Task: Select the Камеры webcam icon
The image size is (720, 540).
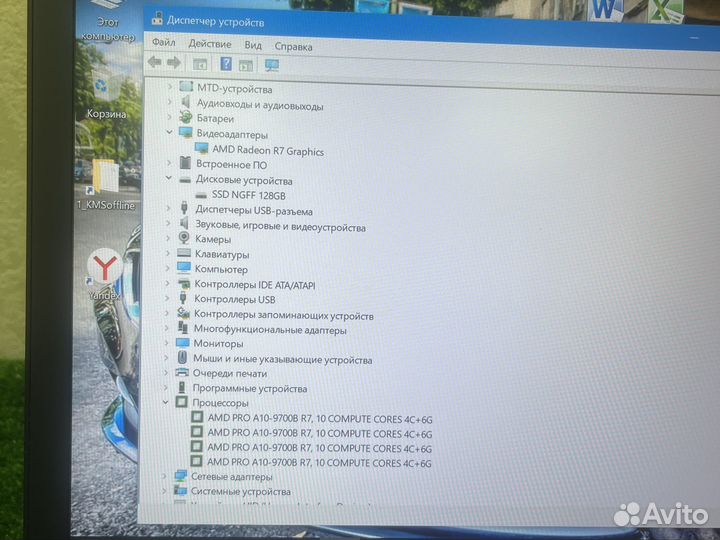Action: pyautogui.click(x=184, y=237)
